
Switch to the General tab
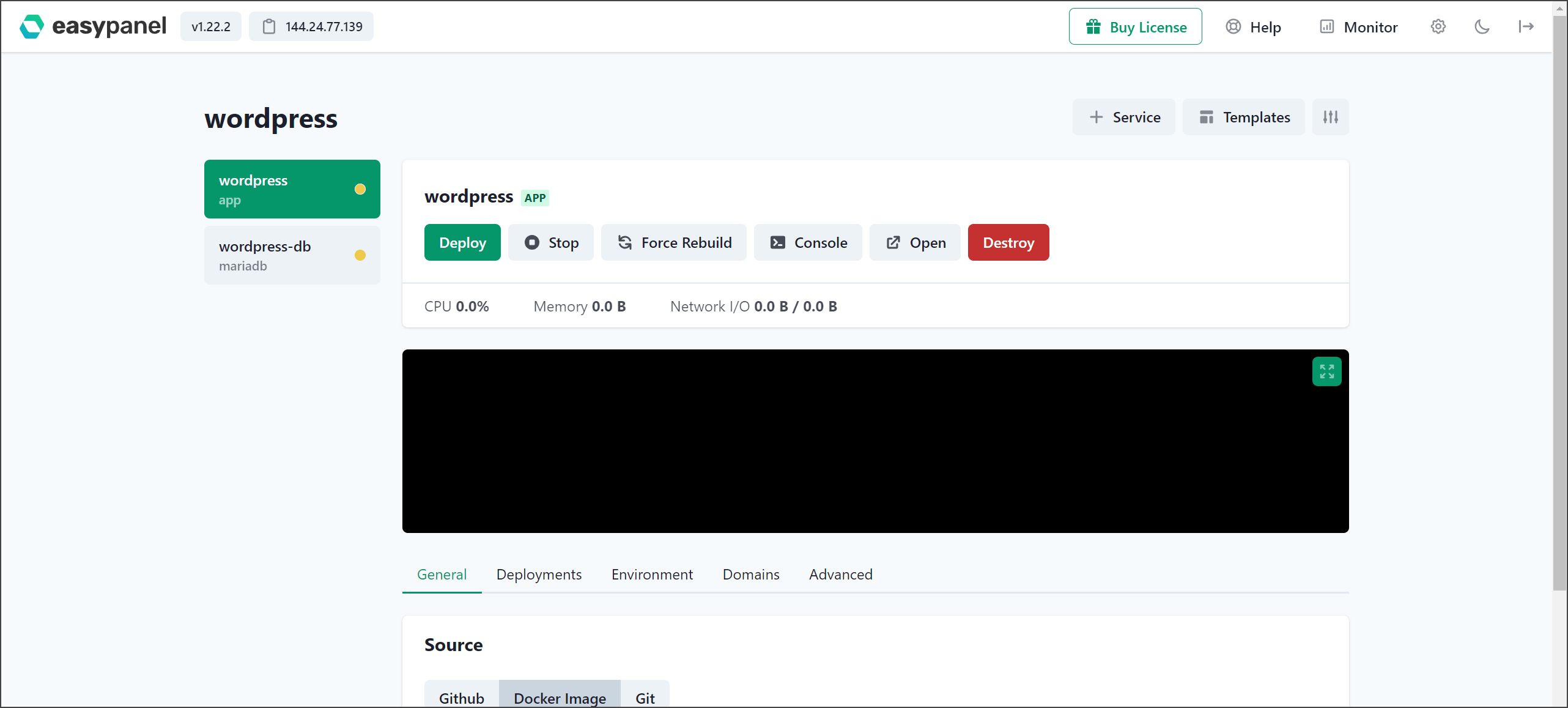[442, 575]
